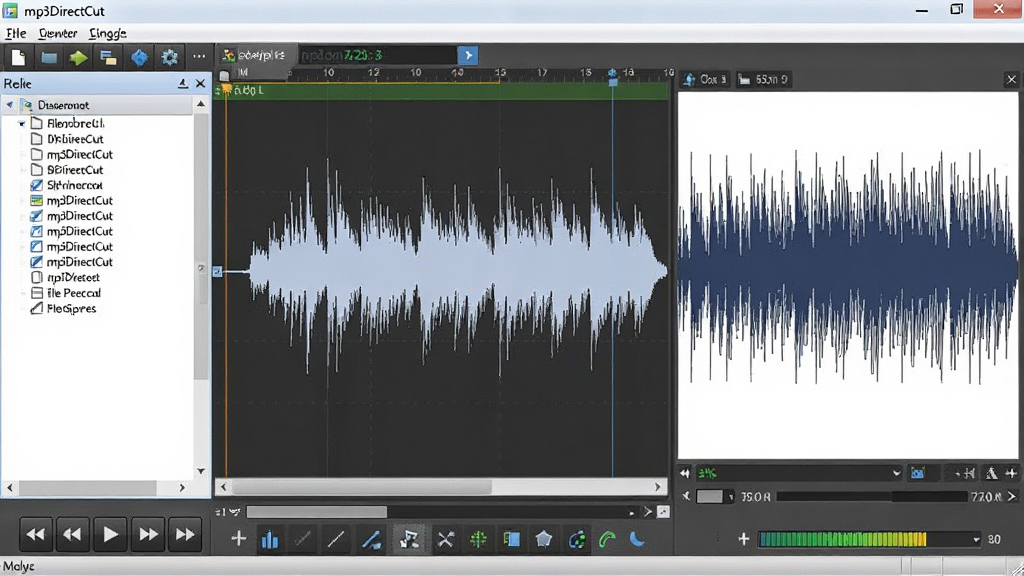The width and height of the screenshot is (1024, 576).
Task: Open the Denter menu
Action: pyautogui.click(x=57, y=33)
